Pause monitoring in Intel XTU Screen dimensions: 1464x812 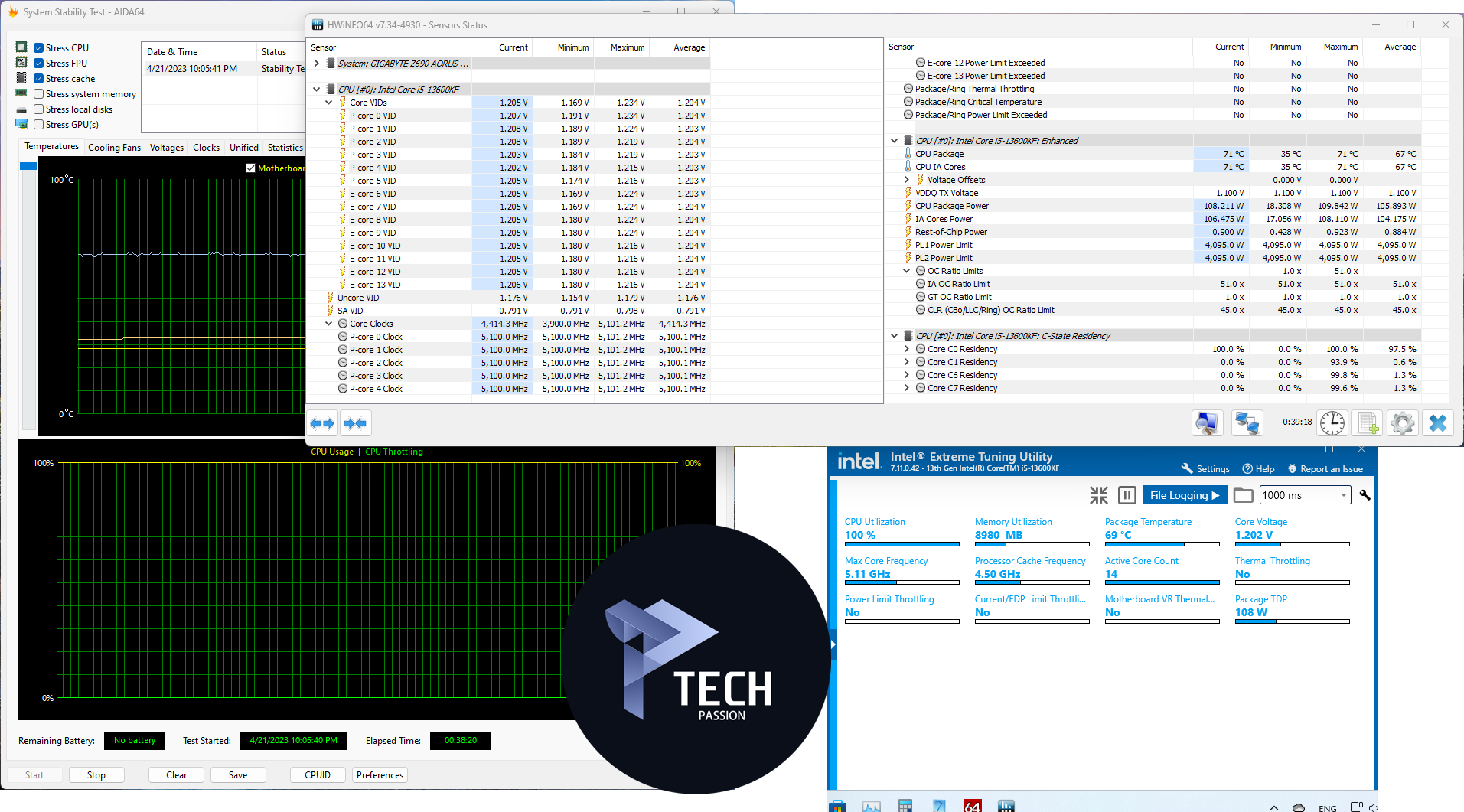coord(1127,495)
